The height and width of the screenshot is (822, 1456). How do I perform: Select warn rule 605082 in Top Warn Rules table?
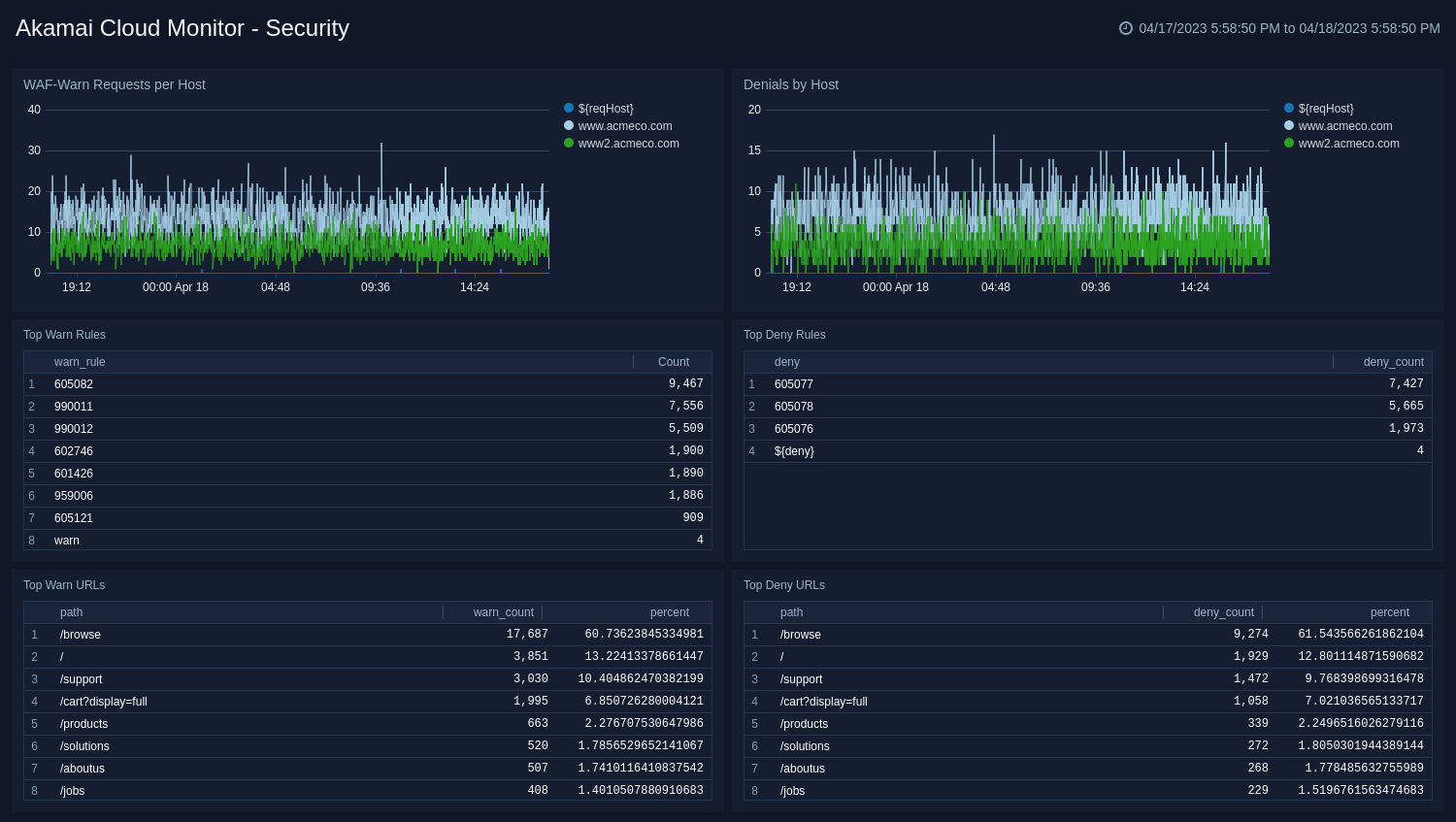click(x=74, y=383)
